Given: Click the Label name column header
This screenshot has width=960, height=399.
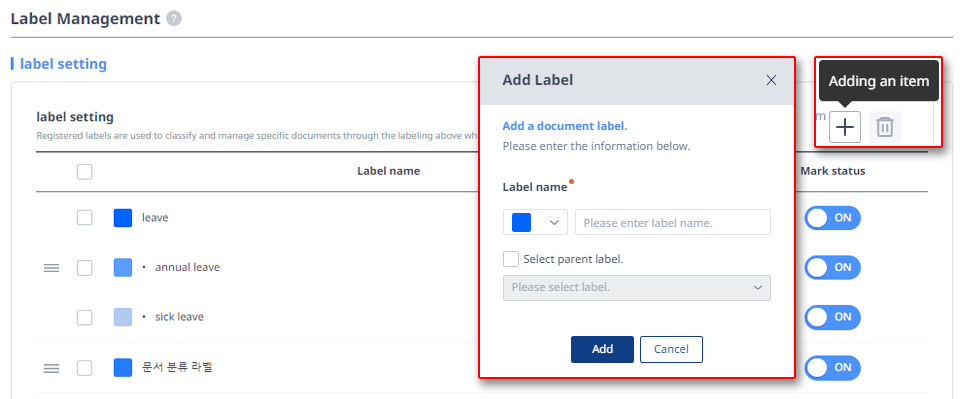Looking at the screenshot, I should pos(389,171).
